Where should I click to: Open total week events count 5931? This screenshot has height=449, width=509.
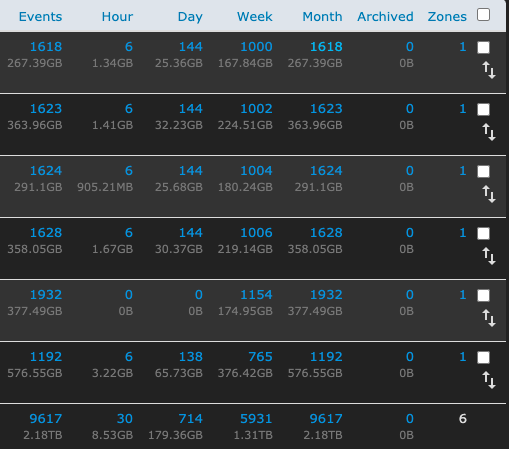pos(256,419)
